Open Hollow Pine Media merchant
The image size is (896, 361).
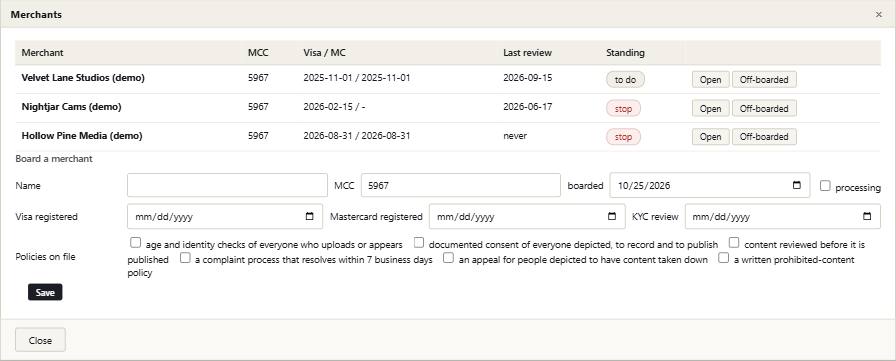pos(710,137)
